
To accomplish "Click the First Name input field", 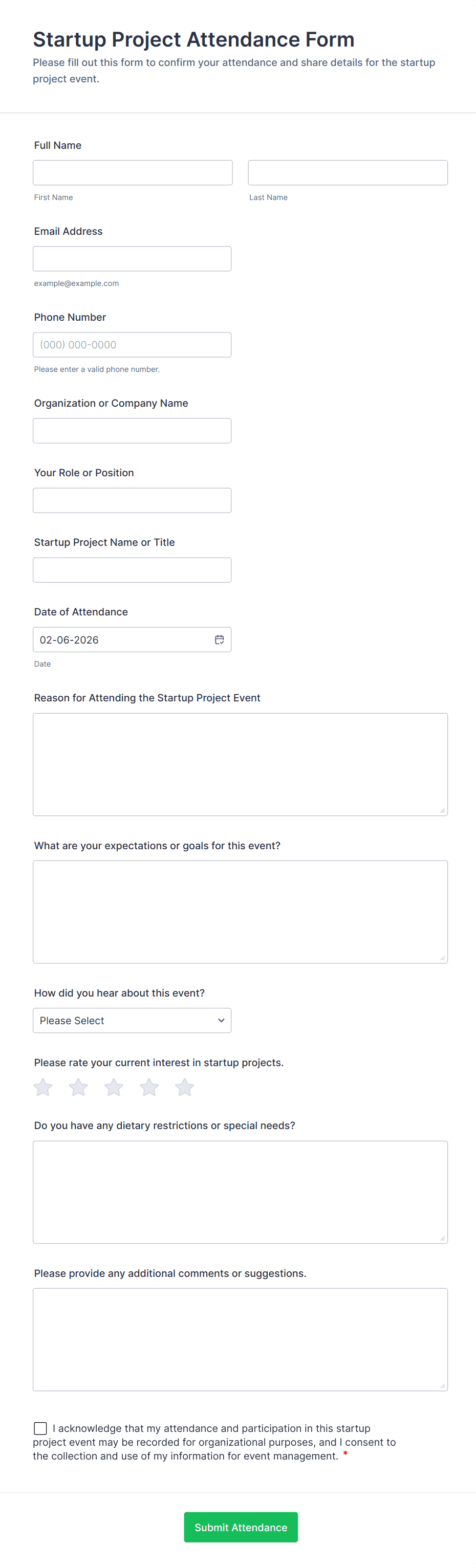I will (x=133, y=173).
